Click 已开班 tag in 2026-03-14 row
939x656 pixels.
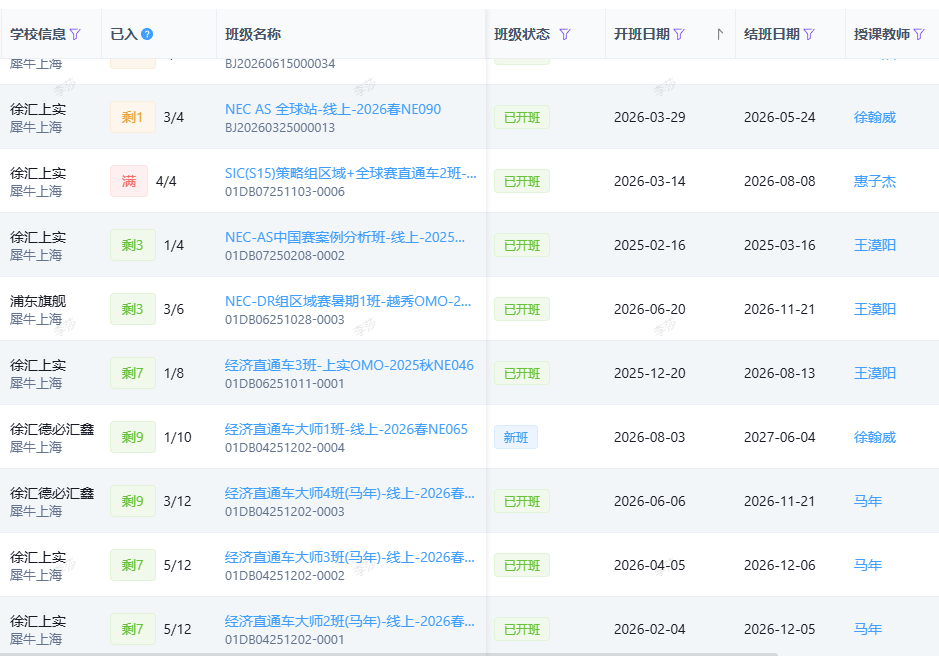[x=522, y=182]
